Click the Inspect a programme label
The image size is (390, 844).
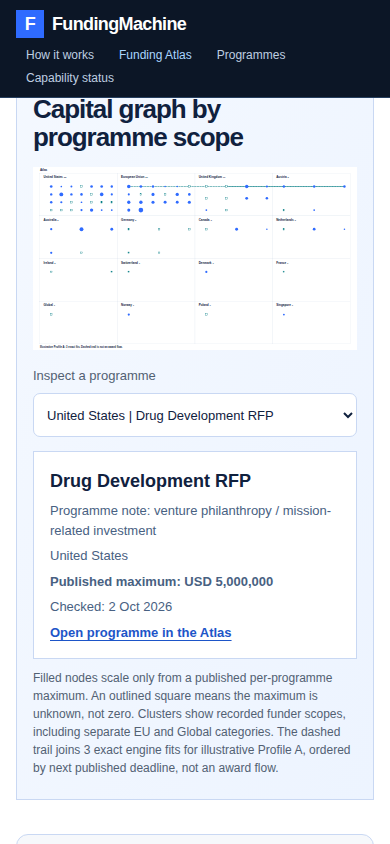click(x=94, y=376)
